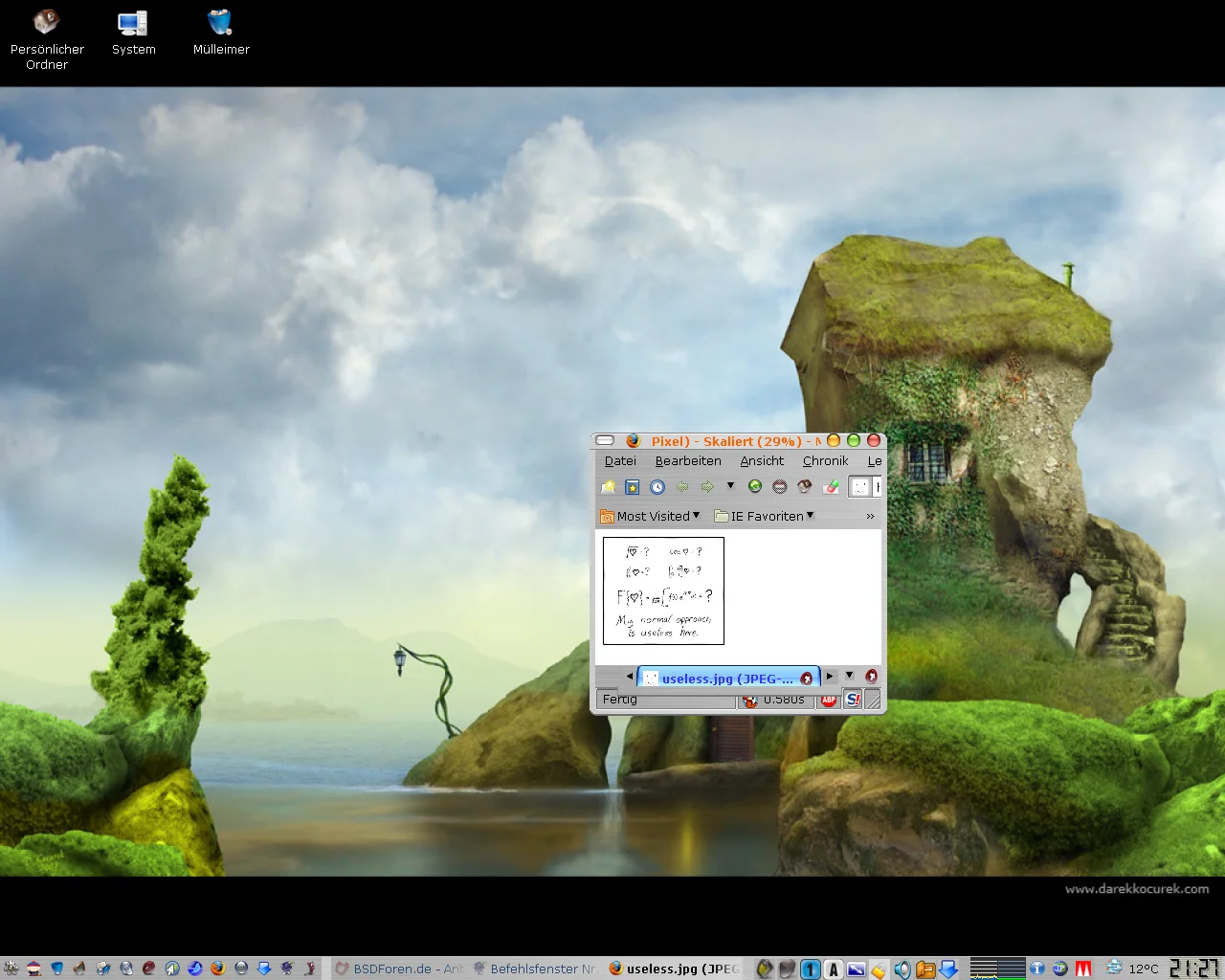Click the star bookmark-this-page toolbar icon

tap(608, 487)
